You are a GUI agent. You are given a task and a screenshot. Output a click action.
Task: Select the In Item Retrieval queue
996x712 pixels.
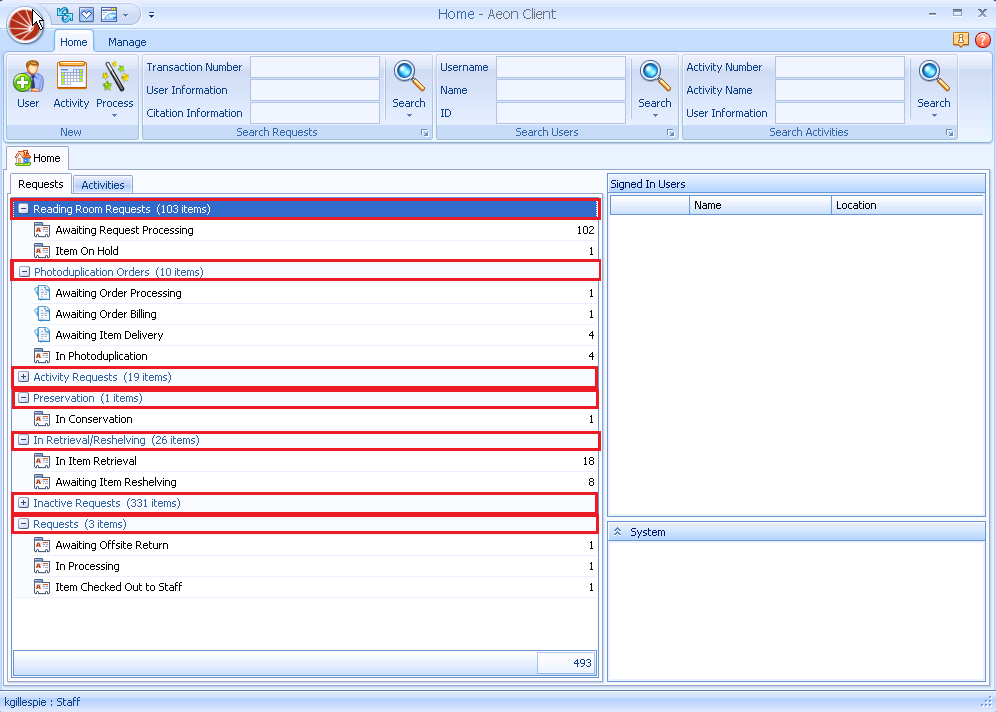96,461
